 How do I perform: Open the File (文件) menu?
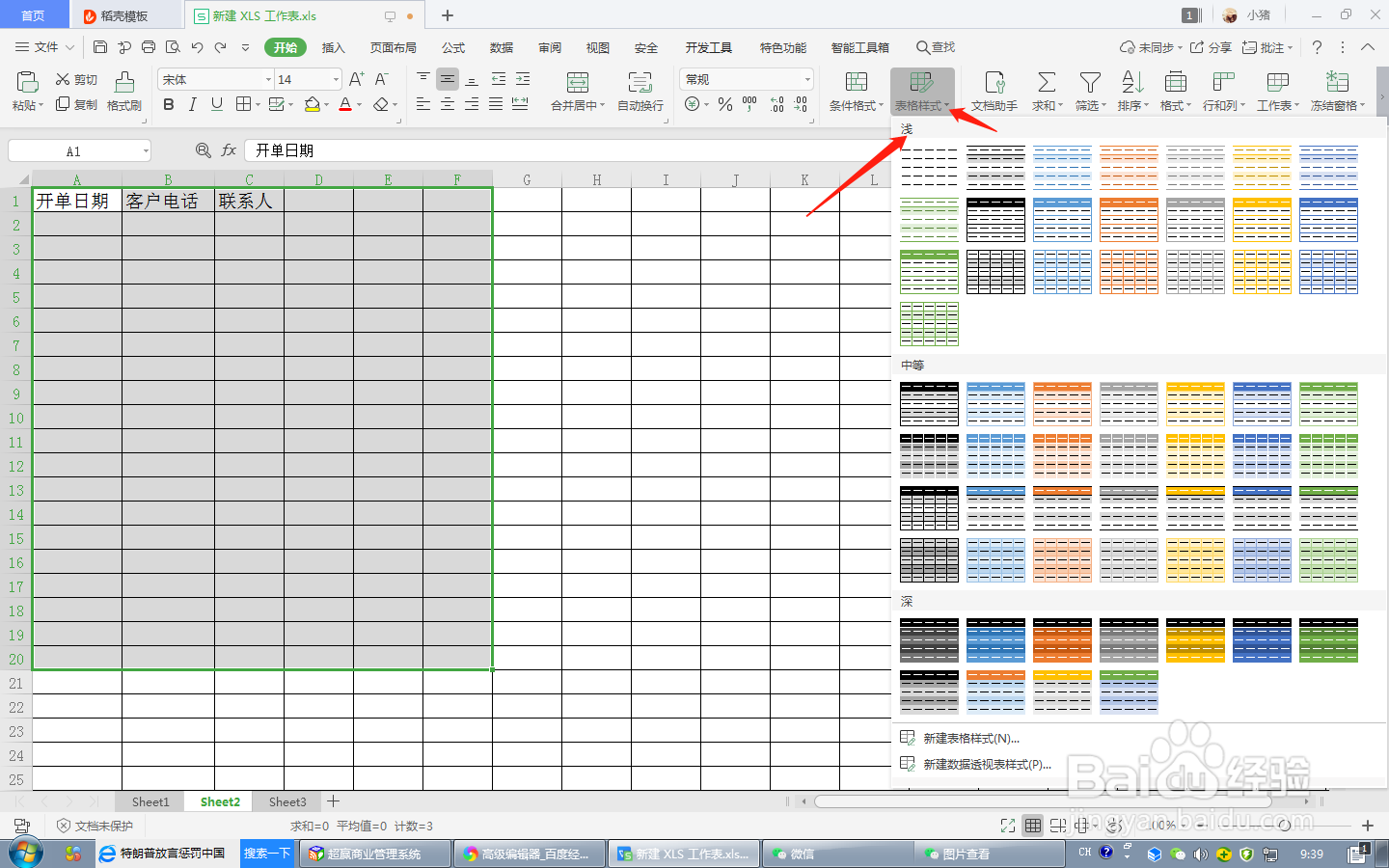point(44,47)
